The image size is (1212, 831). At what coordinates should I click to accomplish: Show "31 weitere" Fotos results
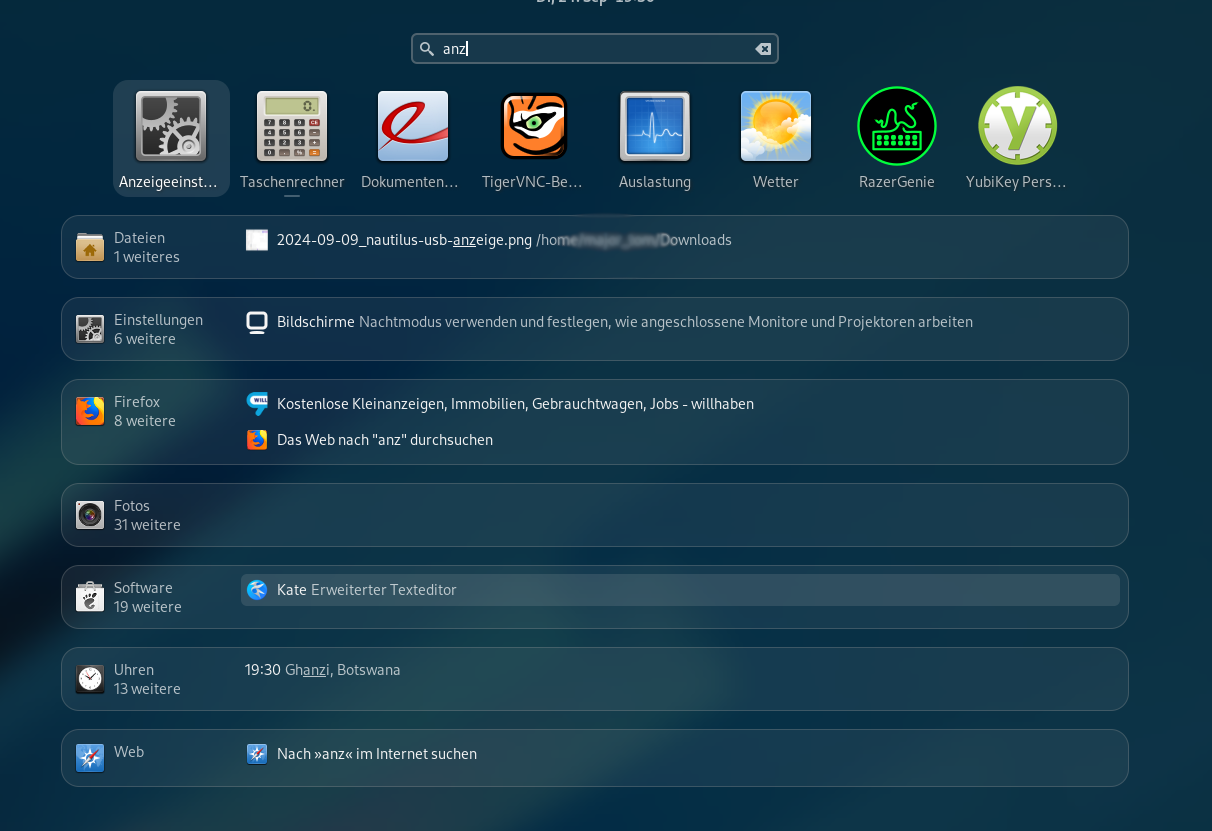tap(147, 525)
